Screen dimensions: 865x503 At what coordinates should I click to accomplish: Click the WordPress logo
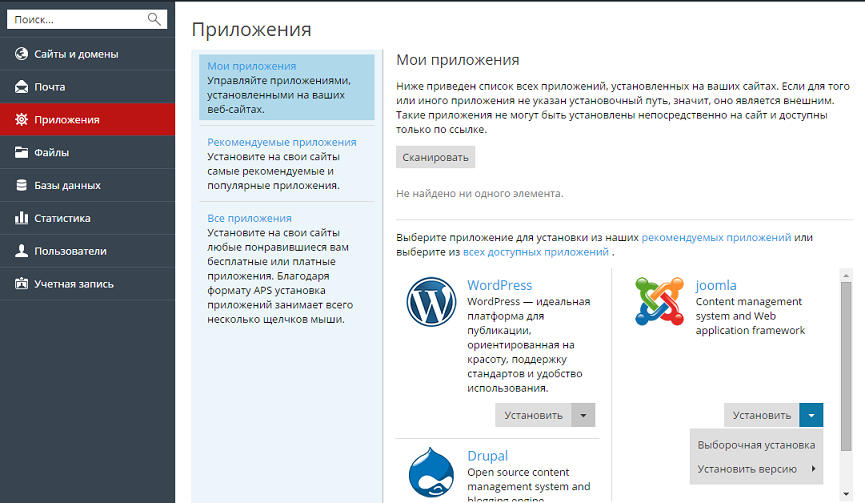(432, 301)
